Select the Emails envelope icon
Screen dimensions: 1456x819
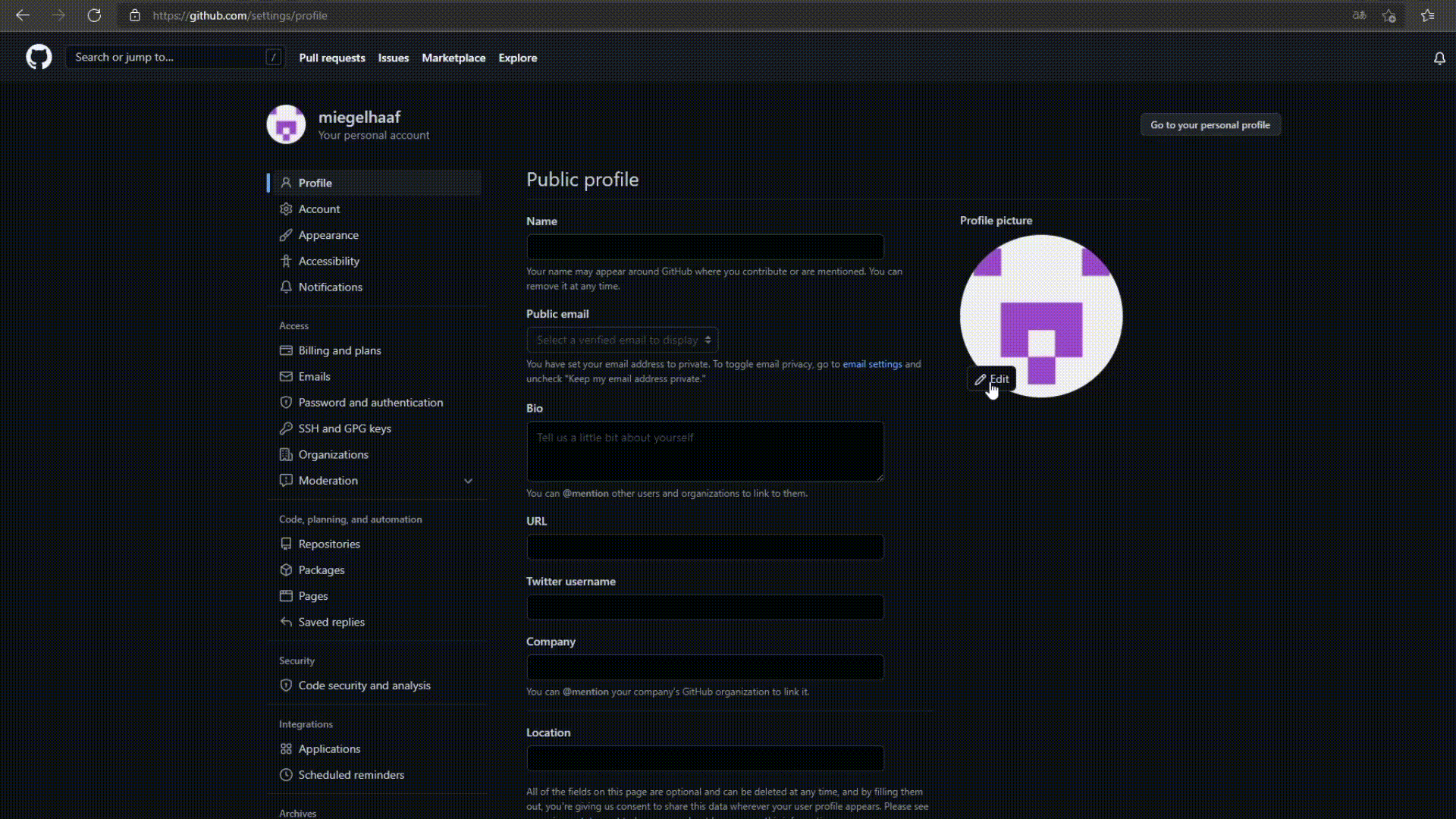(286, 376)
